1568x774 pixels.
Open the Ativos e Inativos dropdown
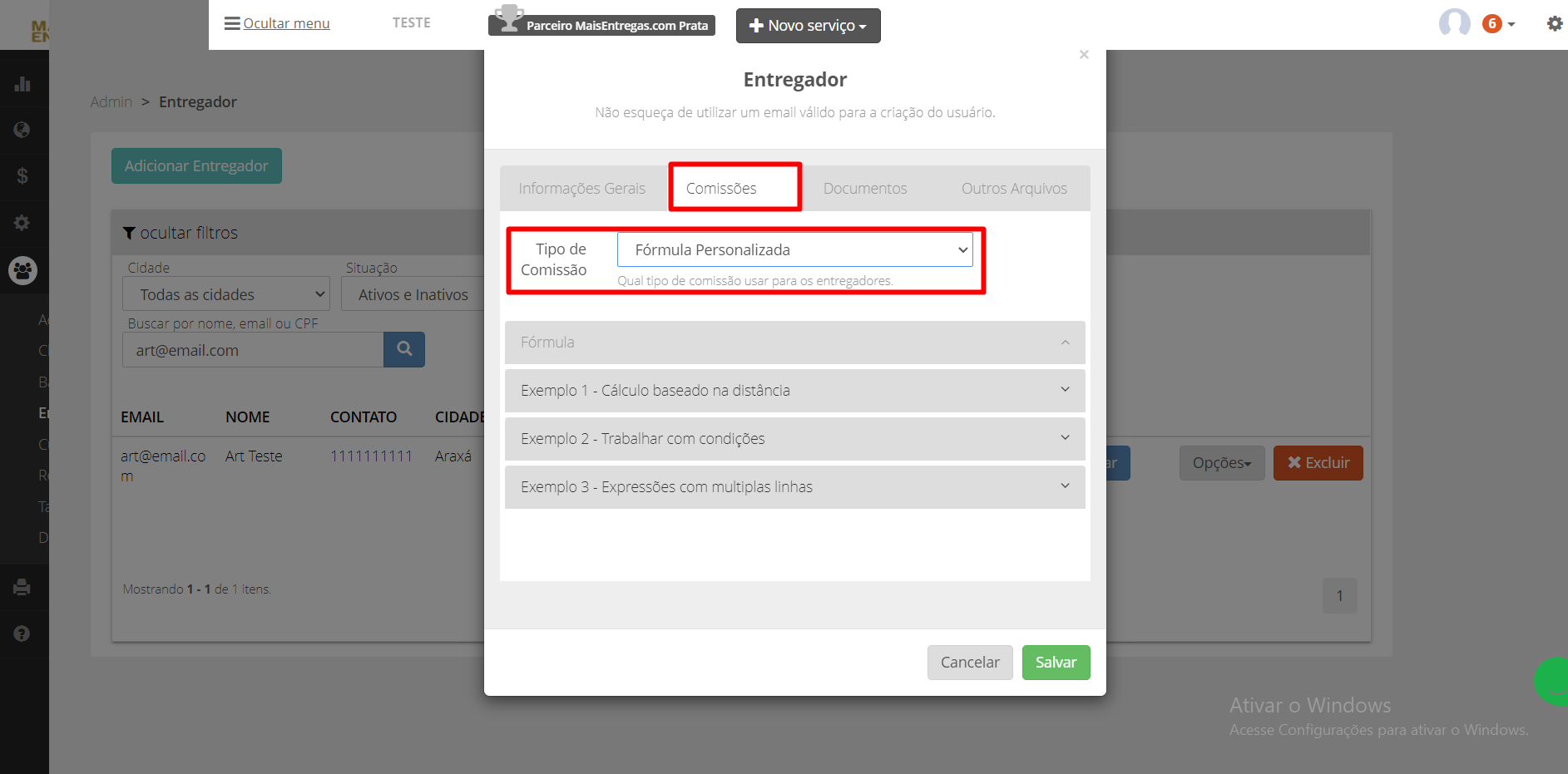pos(413,294)
